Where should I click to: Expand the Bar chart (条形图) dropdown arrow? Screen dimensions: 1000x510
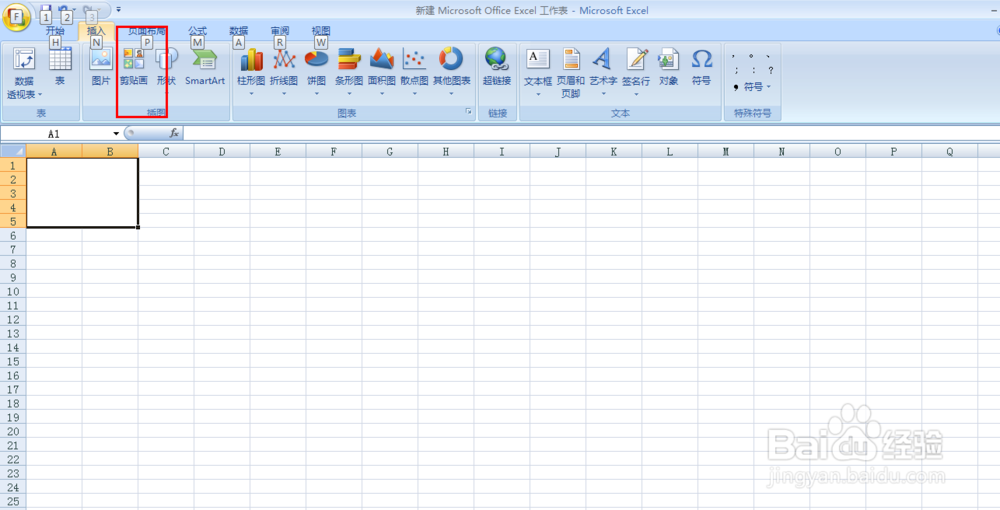pos(349,94)
